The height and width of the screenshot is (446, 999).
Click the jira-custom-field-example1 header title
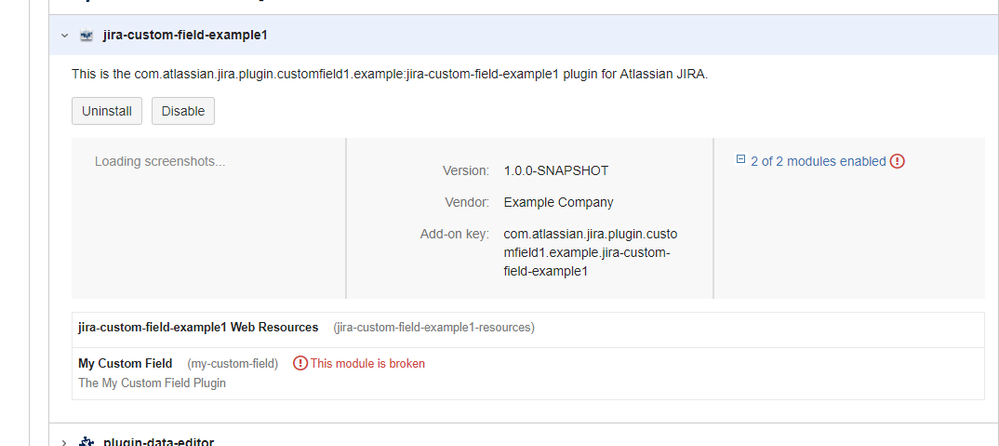(x=185, y=35)
